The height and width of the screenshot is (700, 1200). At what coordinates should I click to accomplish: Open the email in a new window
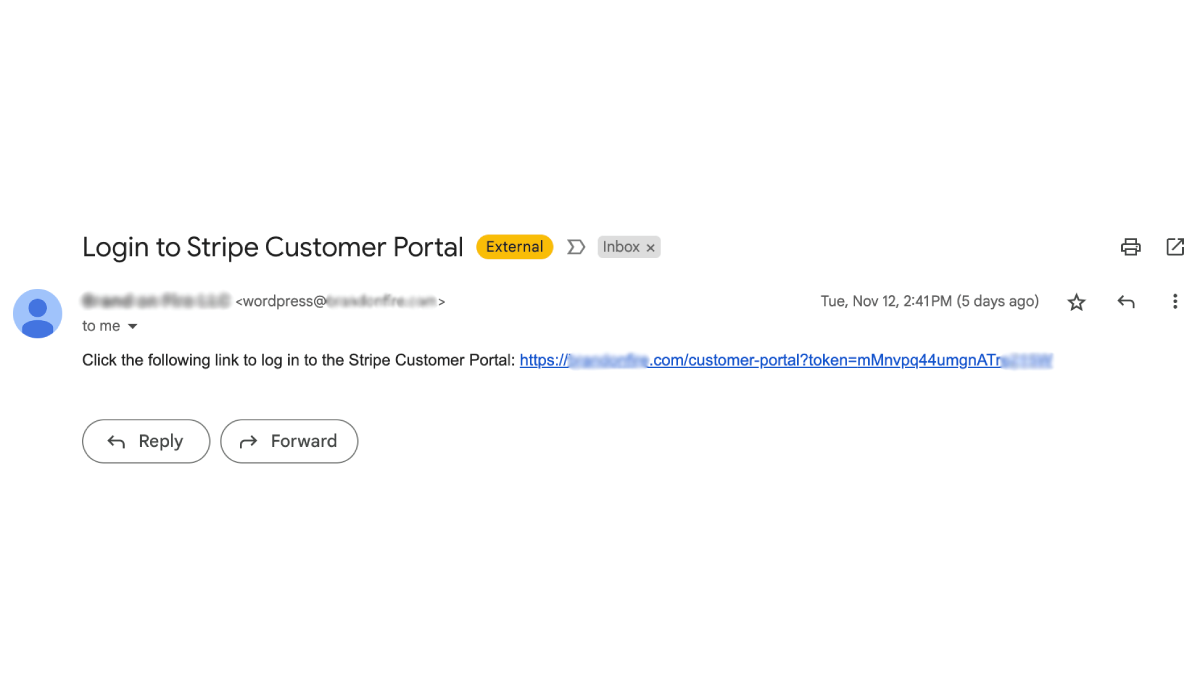pyautogui.click(x=1175, y=247)
